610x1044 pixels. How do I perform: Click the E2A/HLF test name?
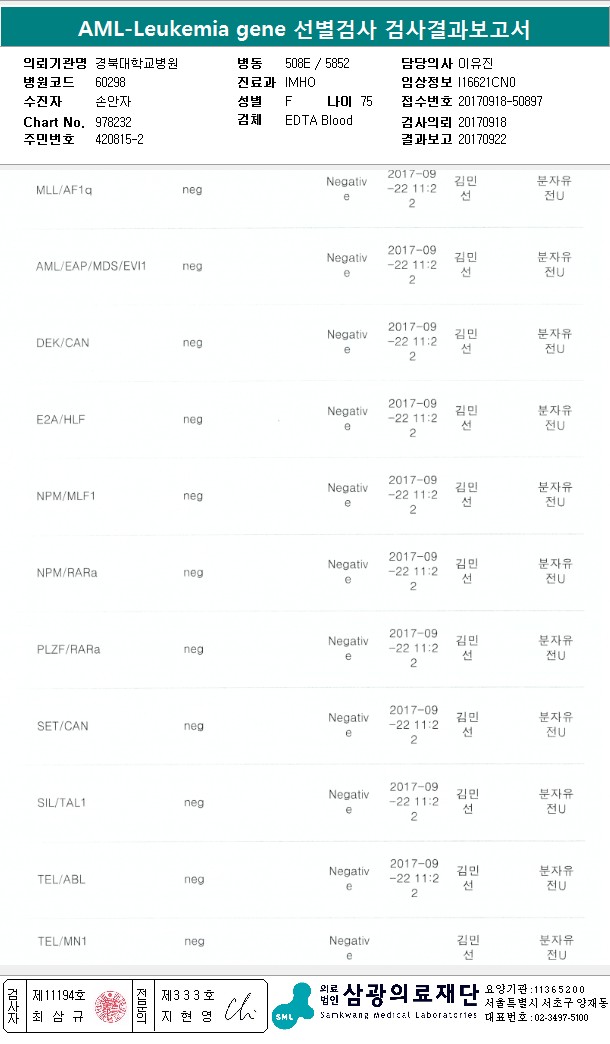tap(60, 420)
